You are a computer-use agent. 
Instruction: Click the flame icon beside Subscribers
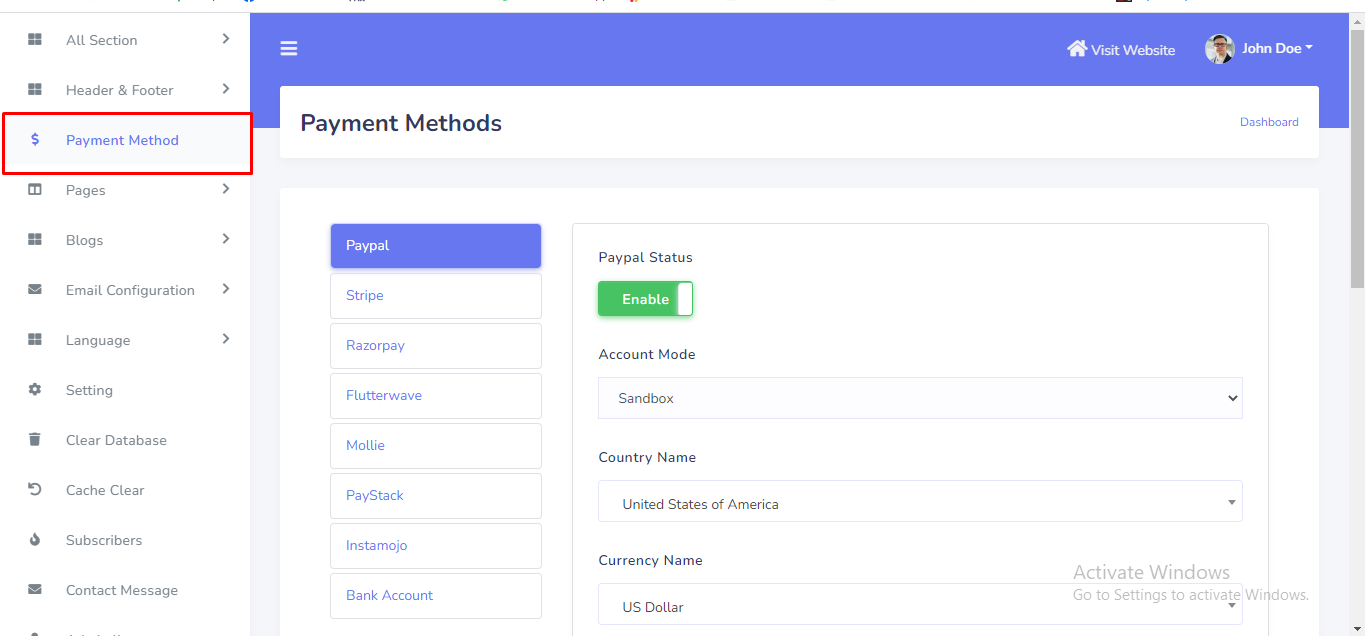[x=35, y=540]
